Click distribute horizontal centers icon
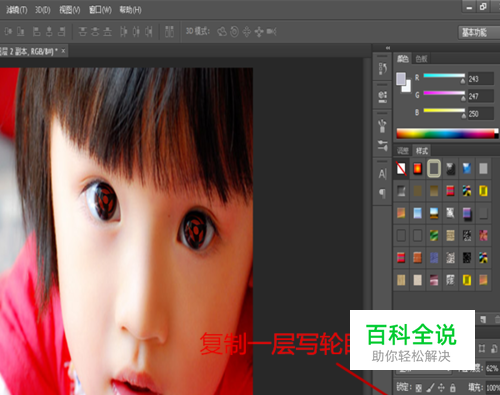Image resolution: width=500 pixels, height=395 pixels. [x=136, y=32]
